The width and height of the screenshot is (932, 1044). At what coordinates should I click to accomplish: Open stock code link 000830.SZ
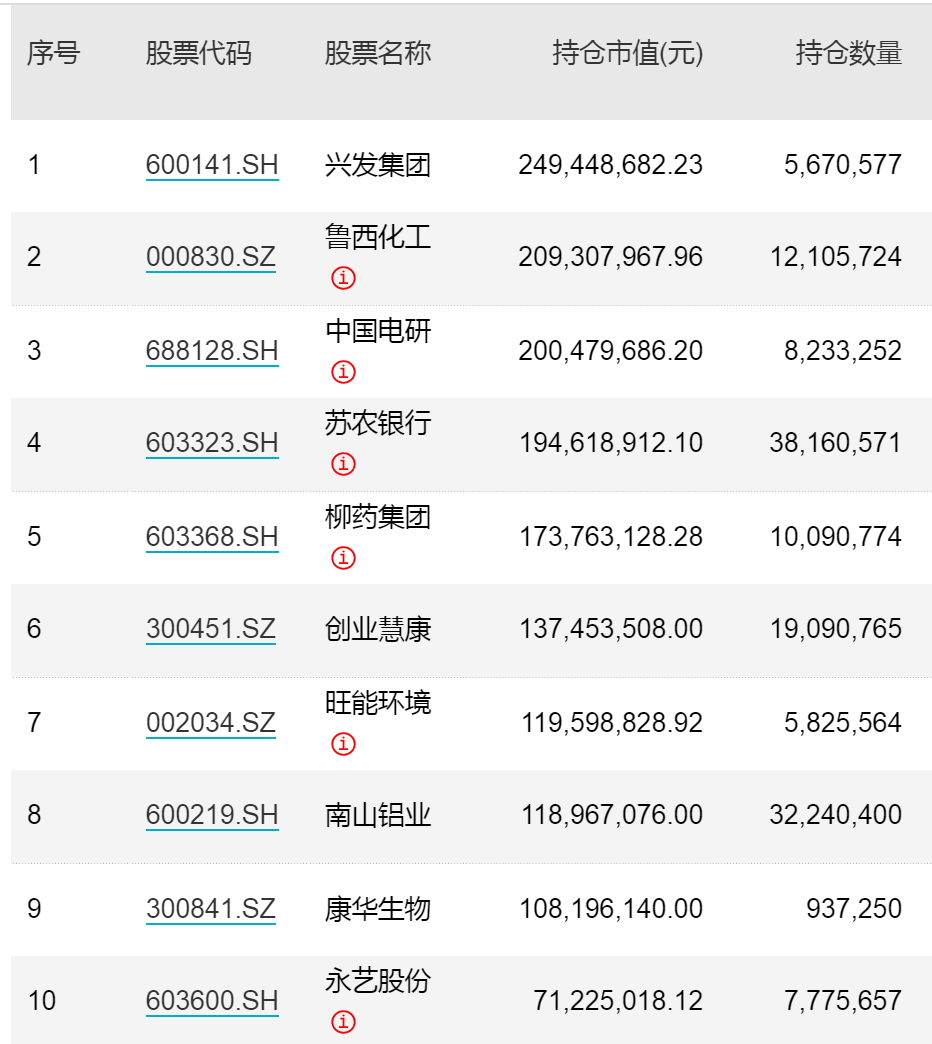coord(210,257)
